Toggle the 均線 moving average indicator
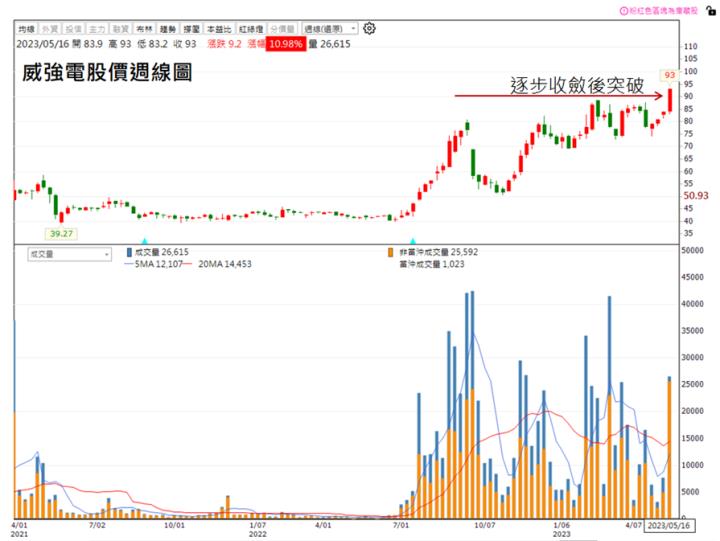Image resolution: width=720 pixels, height=541 pixels. click(27, 29)
